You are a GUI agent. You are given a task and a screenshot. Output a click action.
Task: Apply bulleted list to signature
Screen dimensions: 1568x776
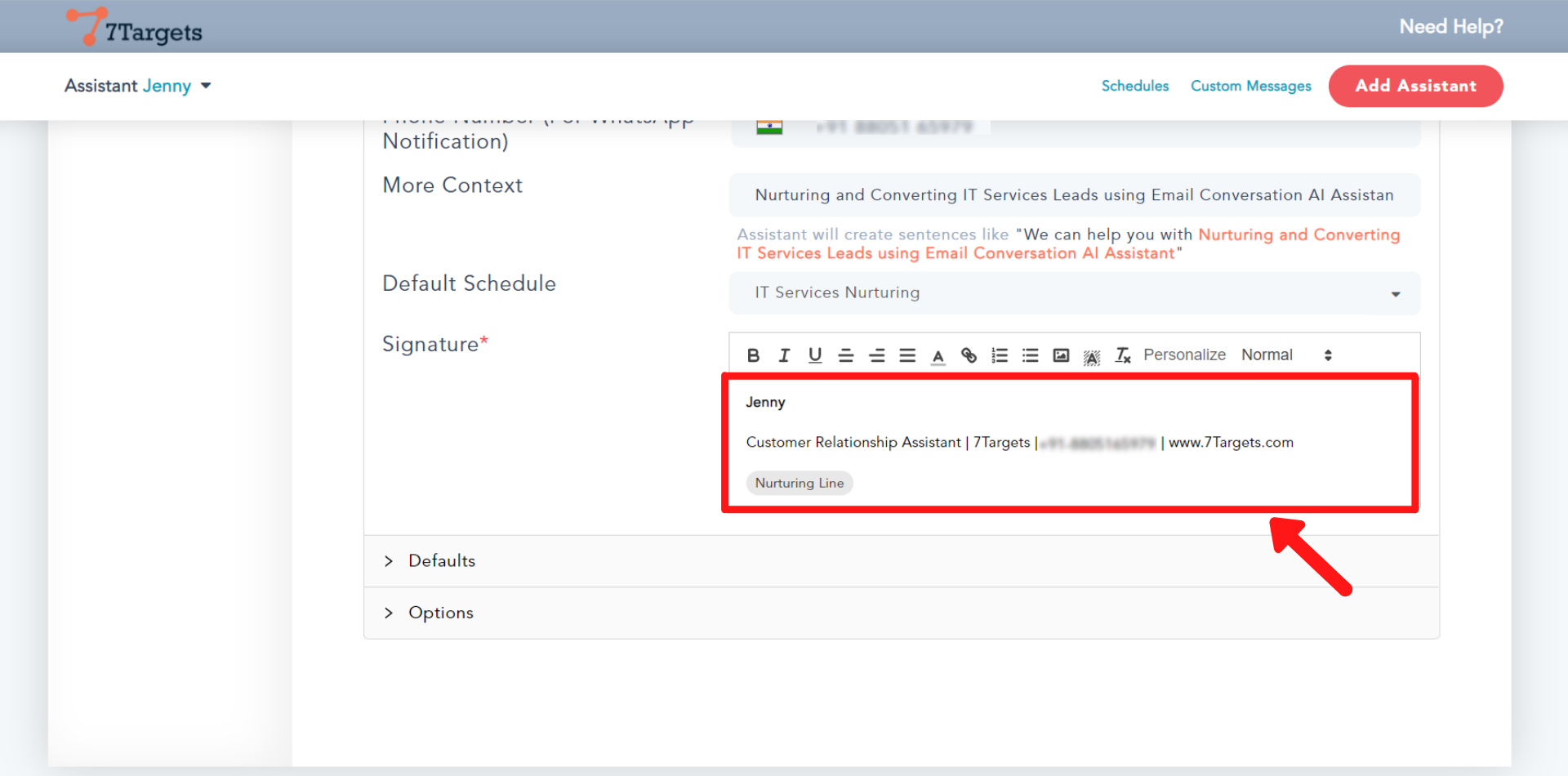[x=1031, y=355]
